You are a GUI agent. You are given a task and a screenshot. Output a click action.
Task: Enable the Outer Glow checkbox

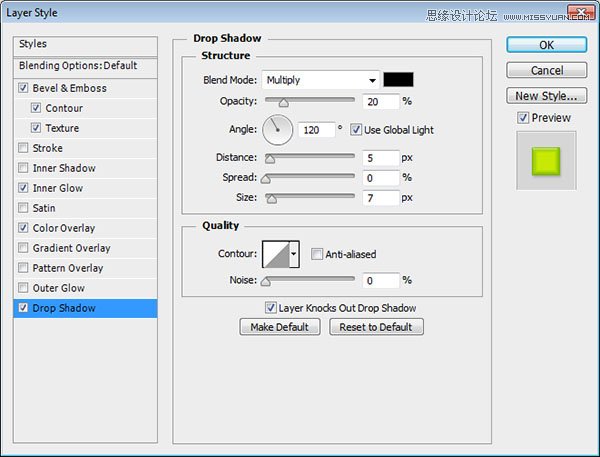(23, 287)
